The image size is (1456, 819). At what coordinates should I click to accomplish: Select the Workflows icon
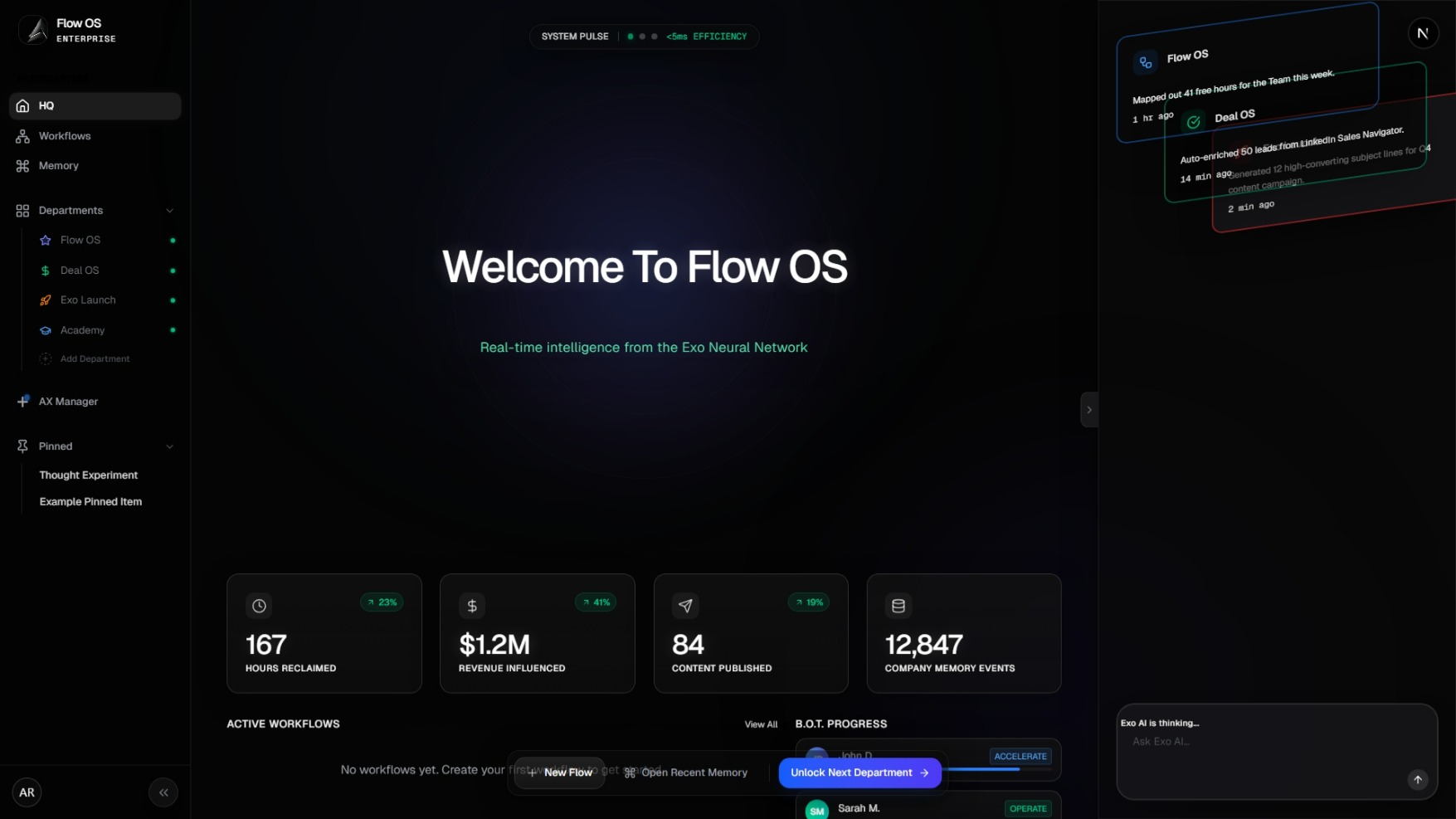(x=22, y=136)
